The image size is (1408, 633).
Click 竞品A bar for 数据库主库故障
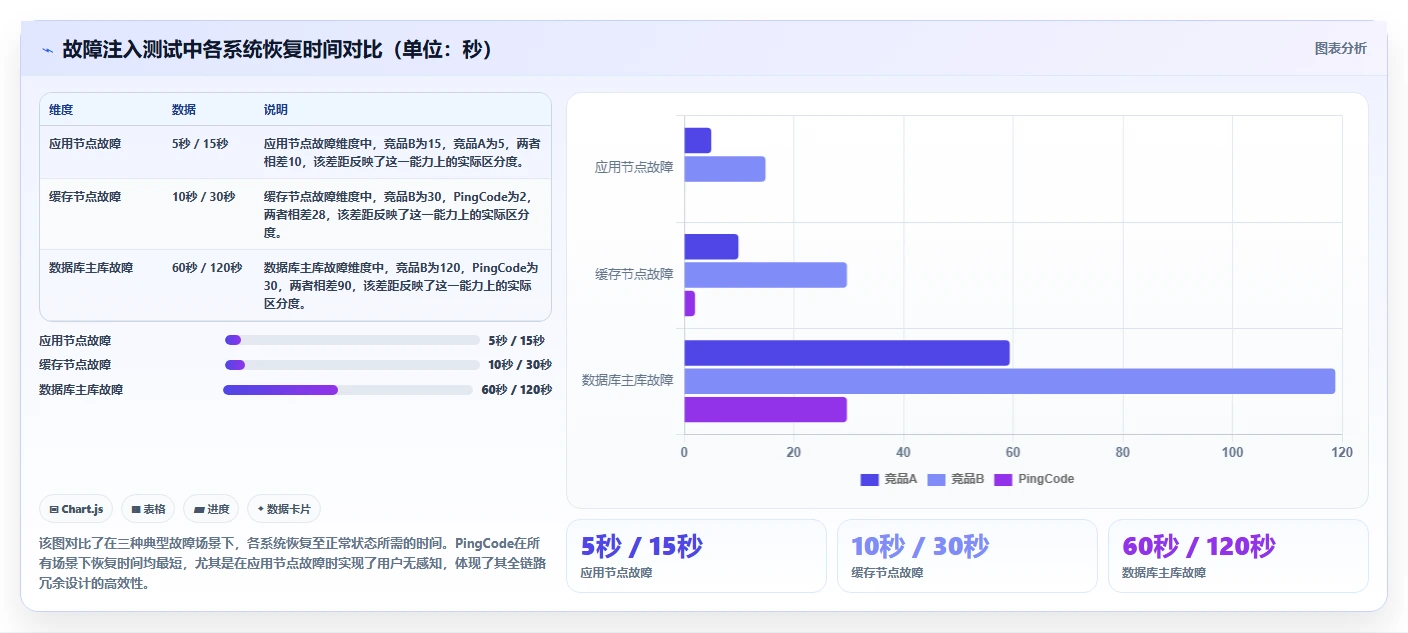pos(847,353)
